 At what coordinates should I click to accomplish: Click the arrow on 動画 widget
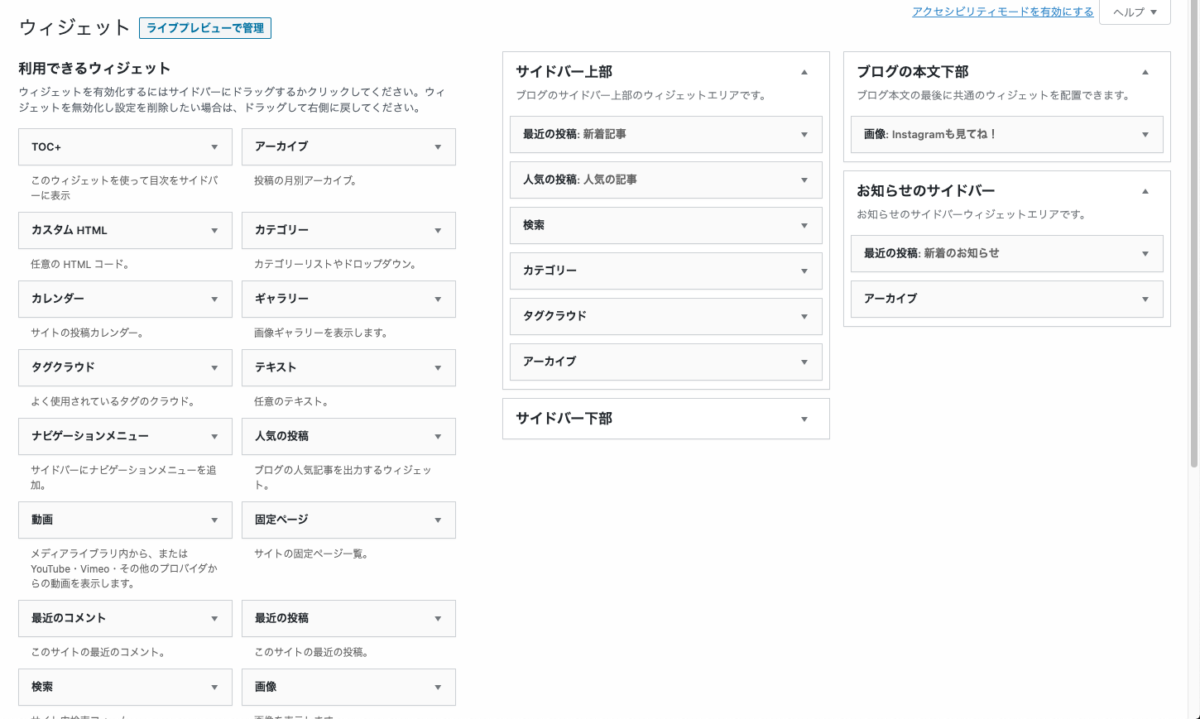click(x=214, y=520)
